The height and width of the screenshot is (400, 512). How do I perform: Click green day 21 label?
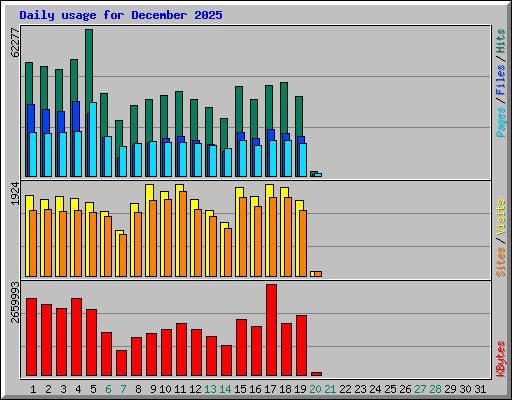330,389
